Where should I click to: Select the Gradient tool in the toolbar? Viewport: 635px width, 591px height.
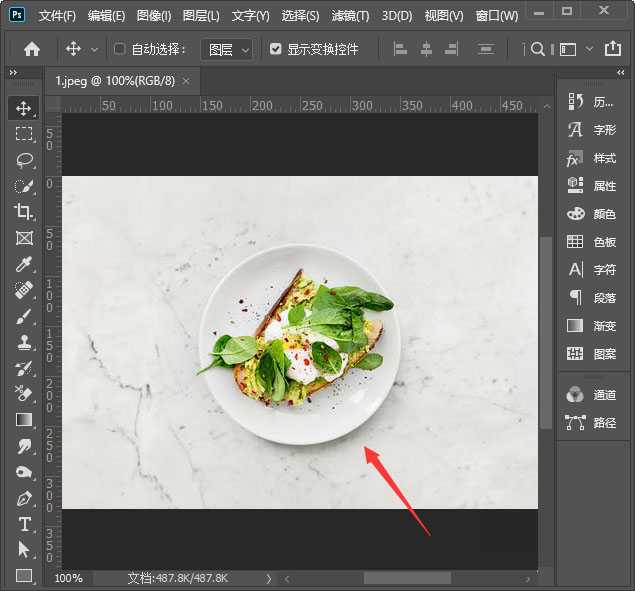pos(24,420)
